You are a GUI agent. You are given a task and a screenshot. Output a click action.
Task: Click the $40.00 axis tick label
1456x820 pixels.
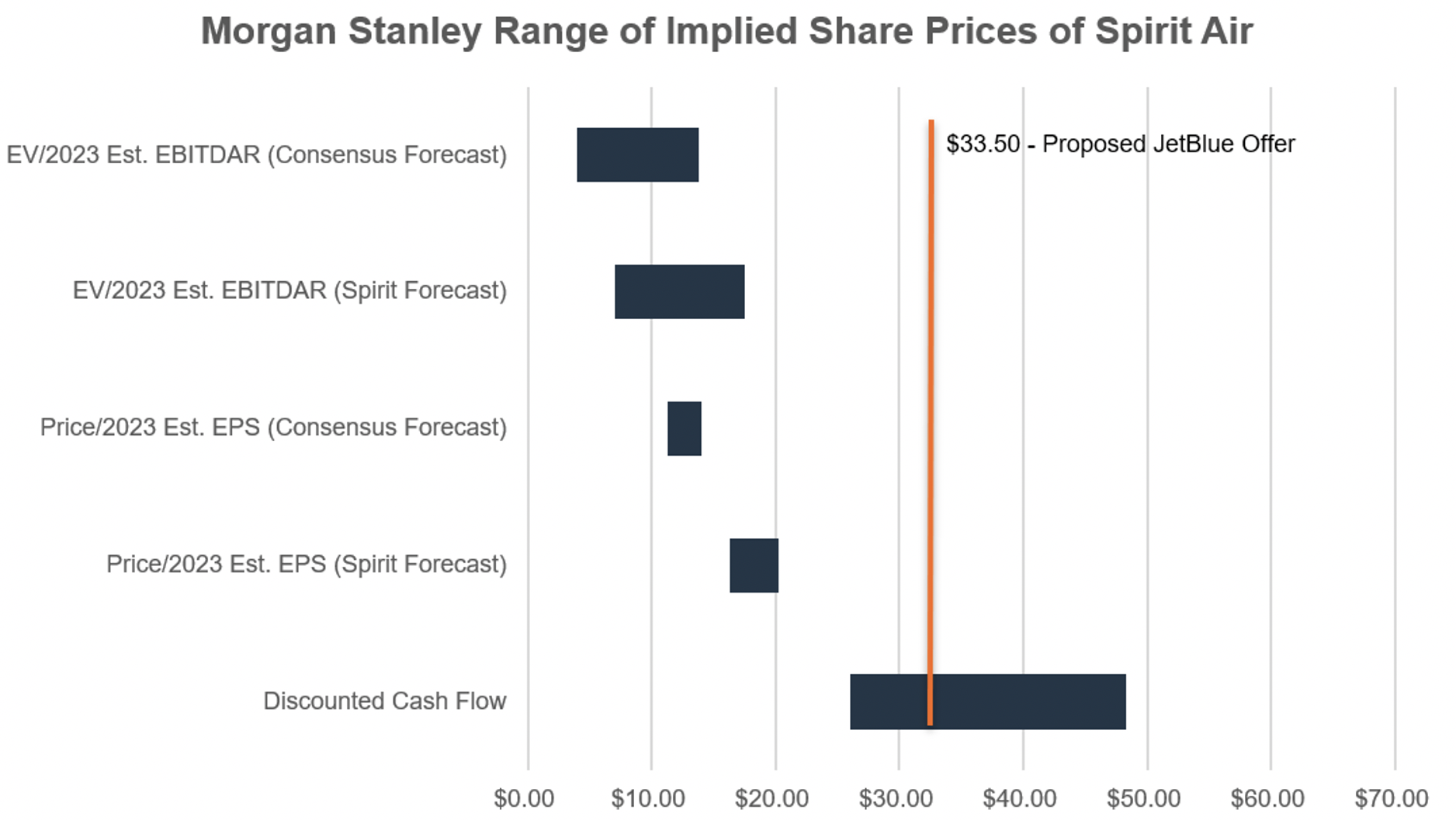click(x=1019, y=798)
